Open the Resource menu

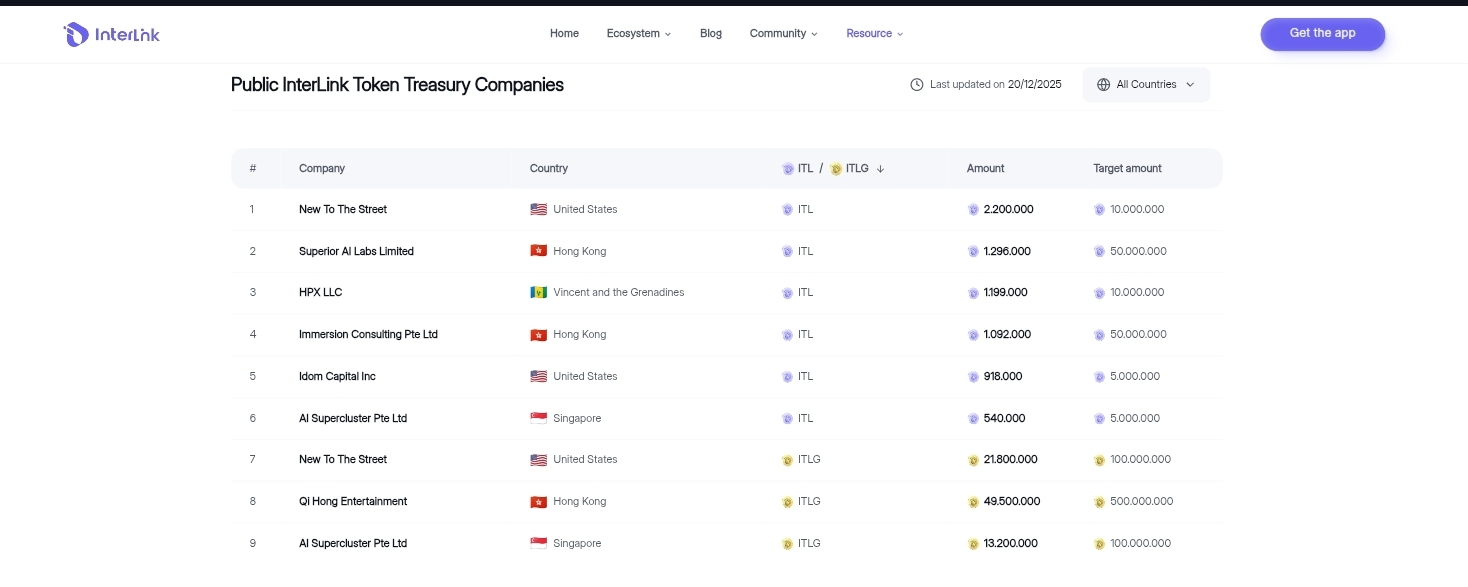[875, 34]
